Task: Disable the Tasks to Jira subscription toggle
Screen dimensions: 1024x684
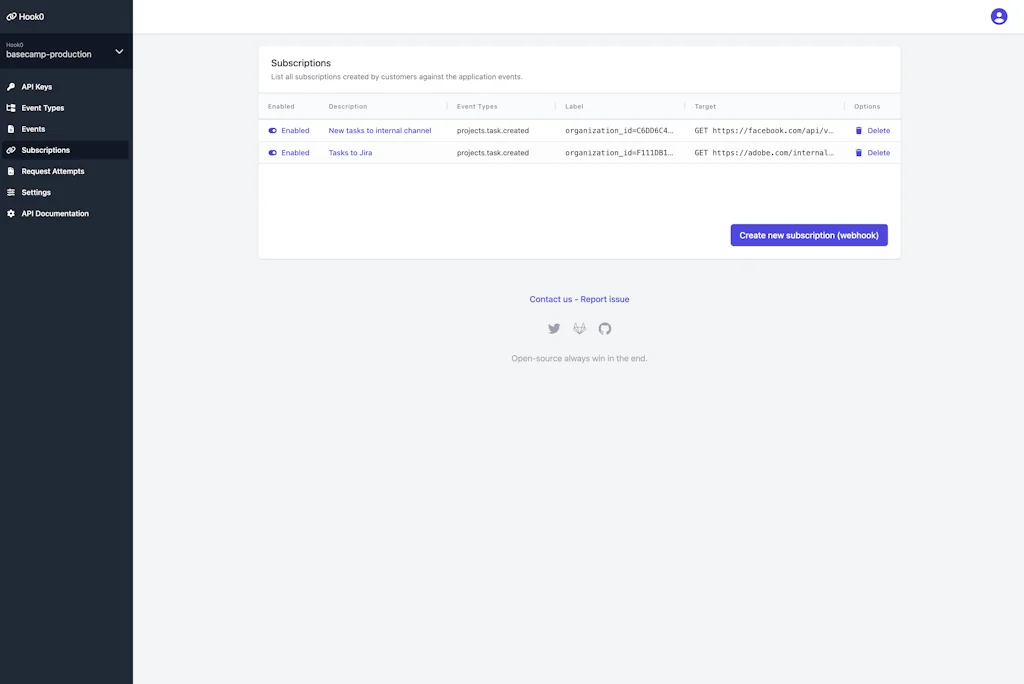Action: [273, 153]
